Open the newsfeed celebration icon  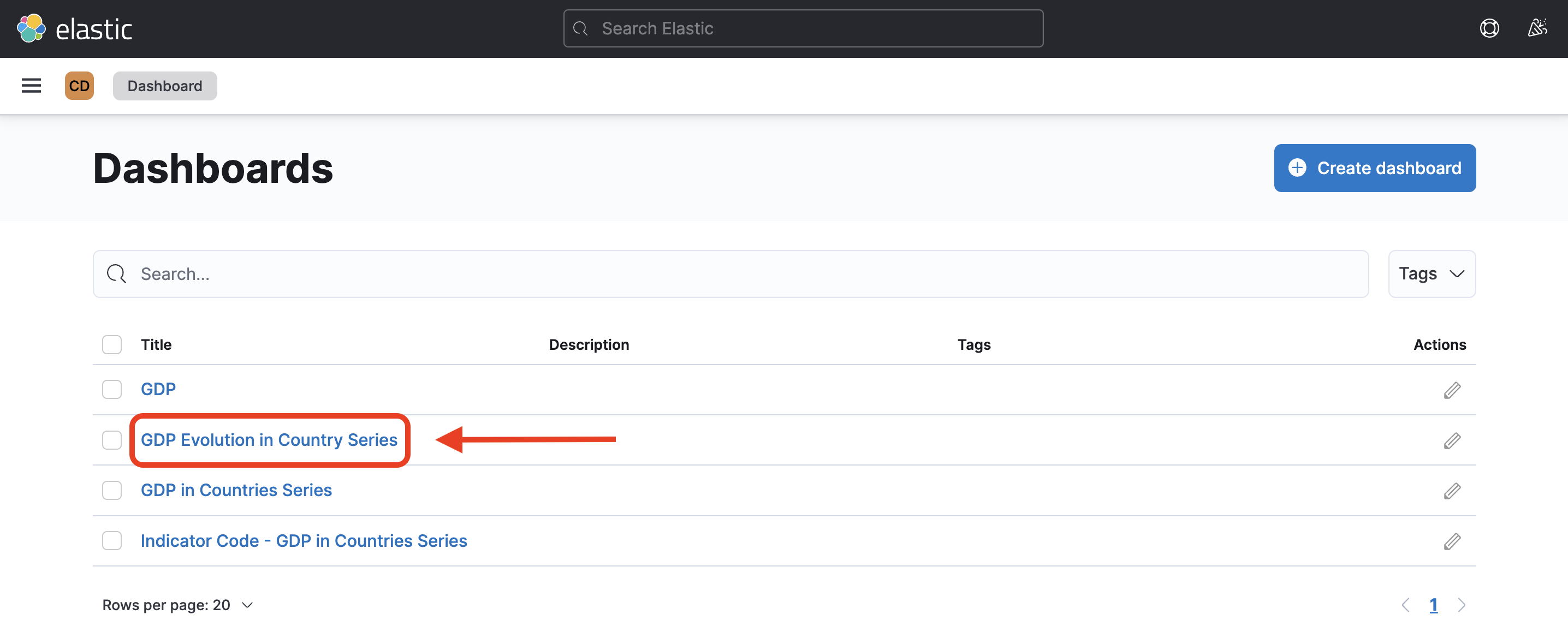[x=1537, y=28]
